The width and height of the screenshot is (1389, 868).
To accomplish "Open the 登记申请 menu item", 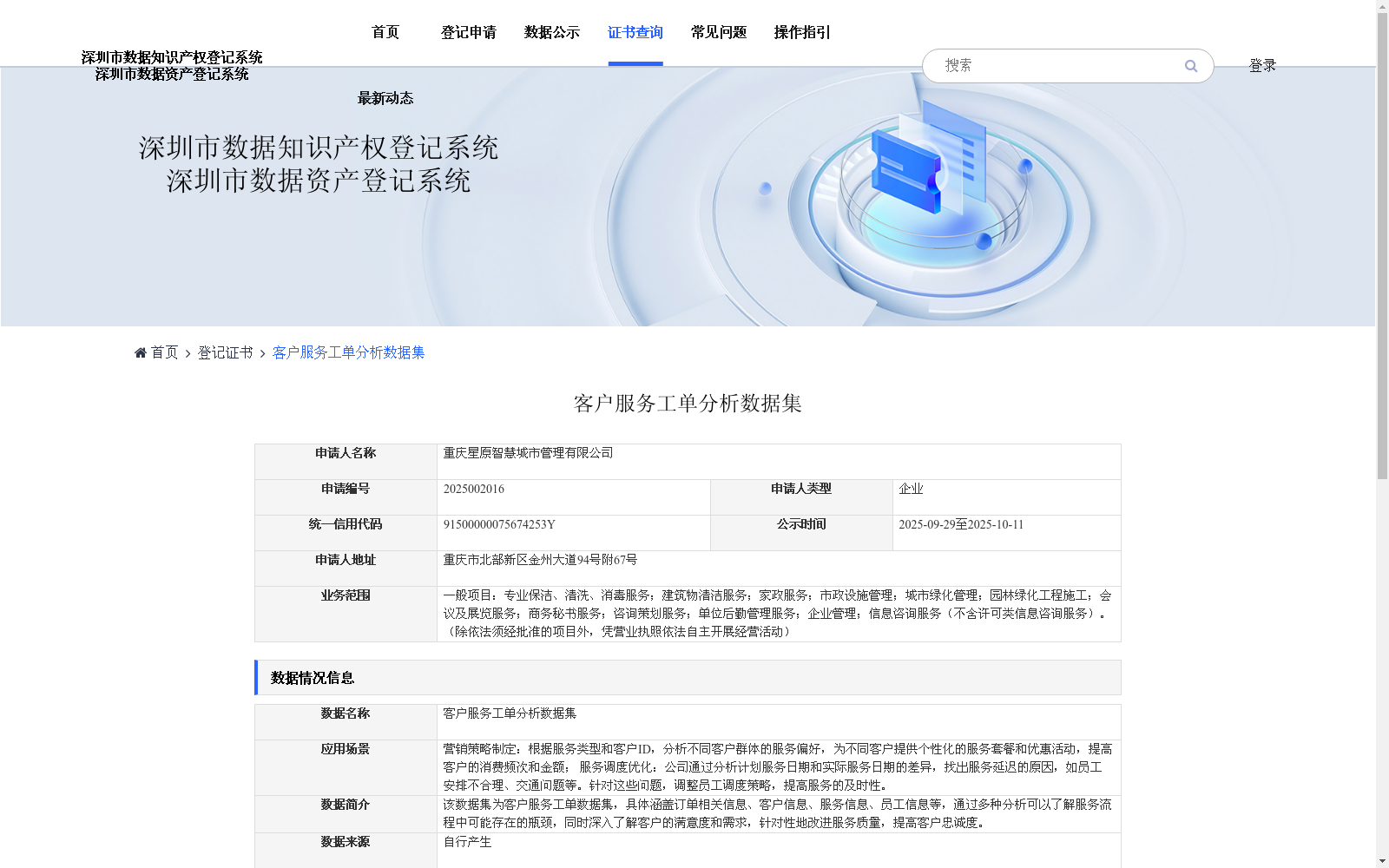I will click(x=469, y=32).
